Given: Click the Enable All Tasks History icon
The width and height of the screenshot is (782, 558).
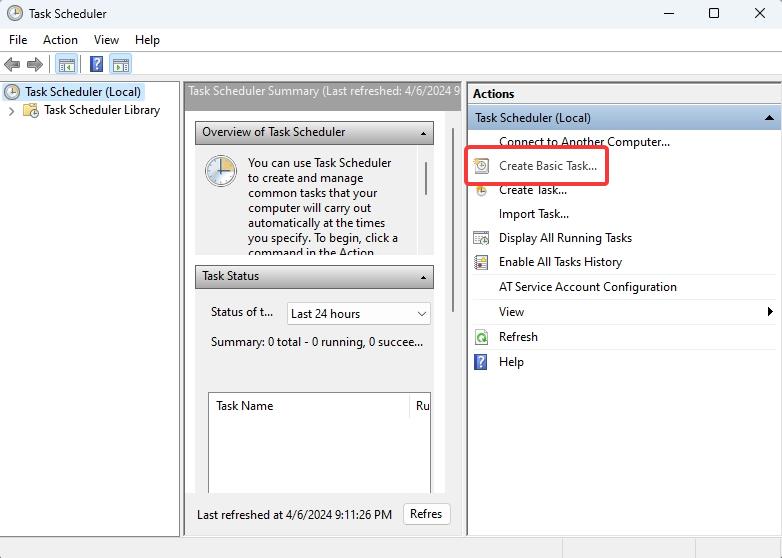Looking at the screenshot, I should 481,262.
